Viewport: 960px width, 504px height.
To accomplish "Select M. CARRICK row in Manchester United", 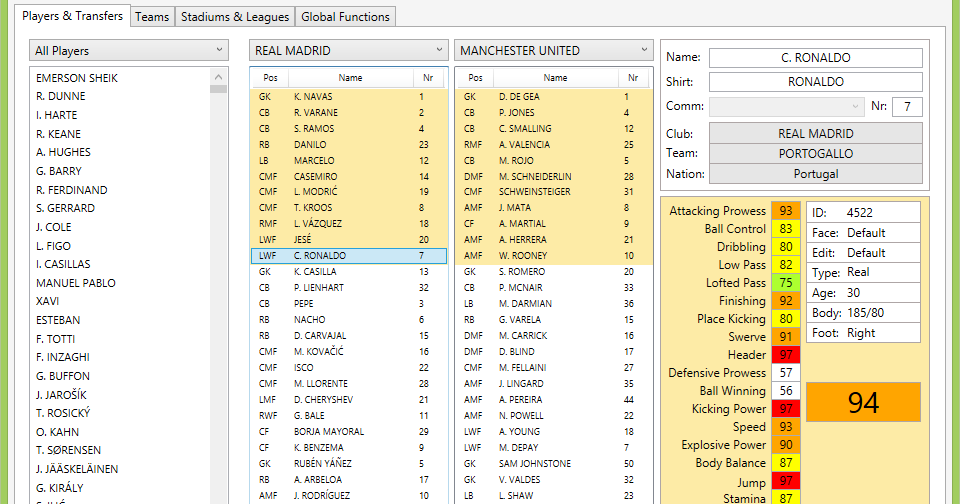I will point(554,336).
